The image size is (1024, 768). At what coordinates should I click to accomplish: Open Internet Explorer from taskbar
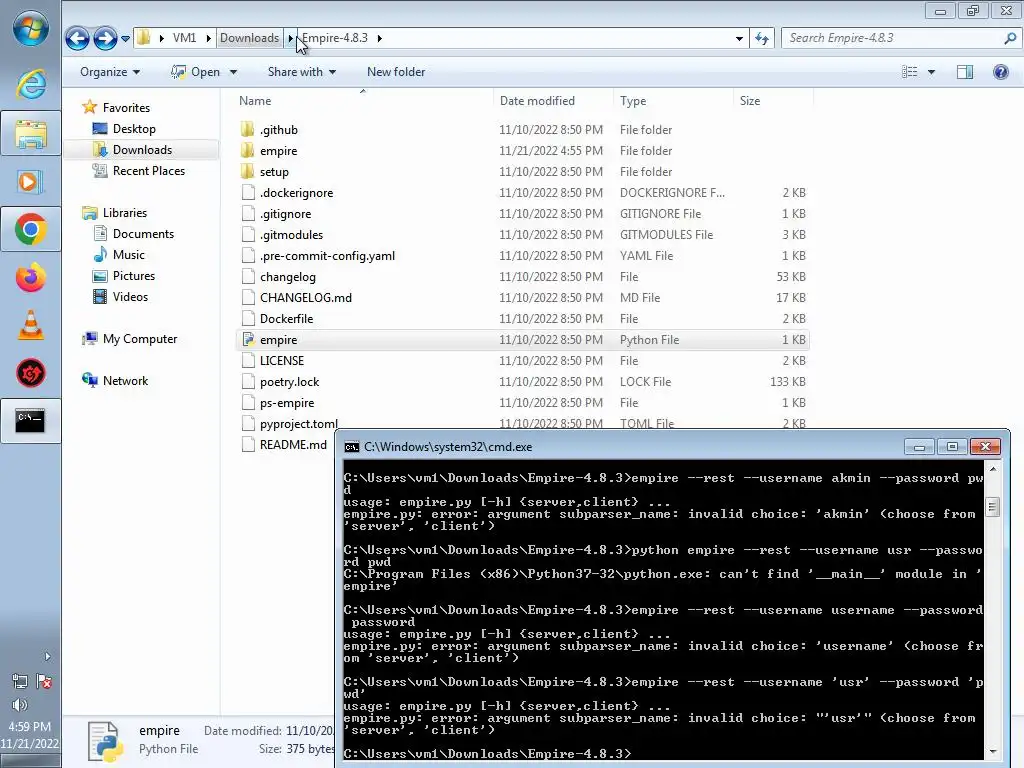point(31,84)
